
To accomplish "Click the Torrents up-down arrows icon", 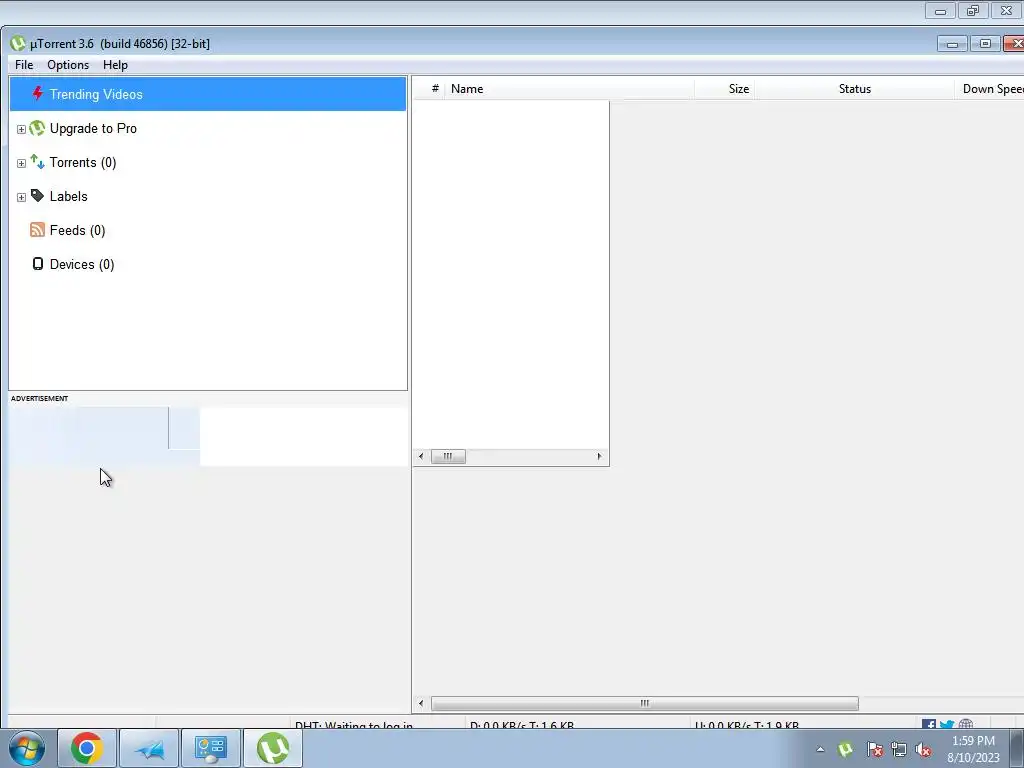I will [37, 162].
